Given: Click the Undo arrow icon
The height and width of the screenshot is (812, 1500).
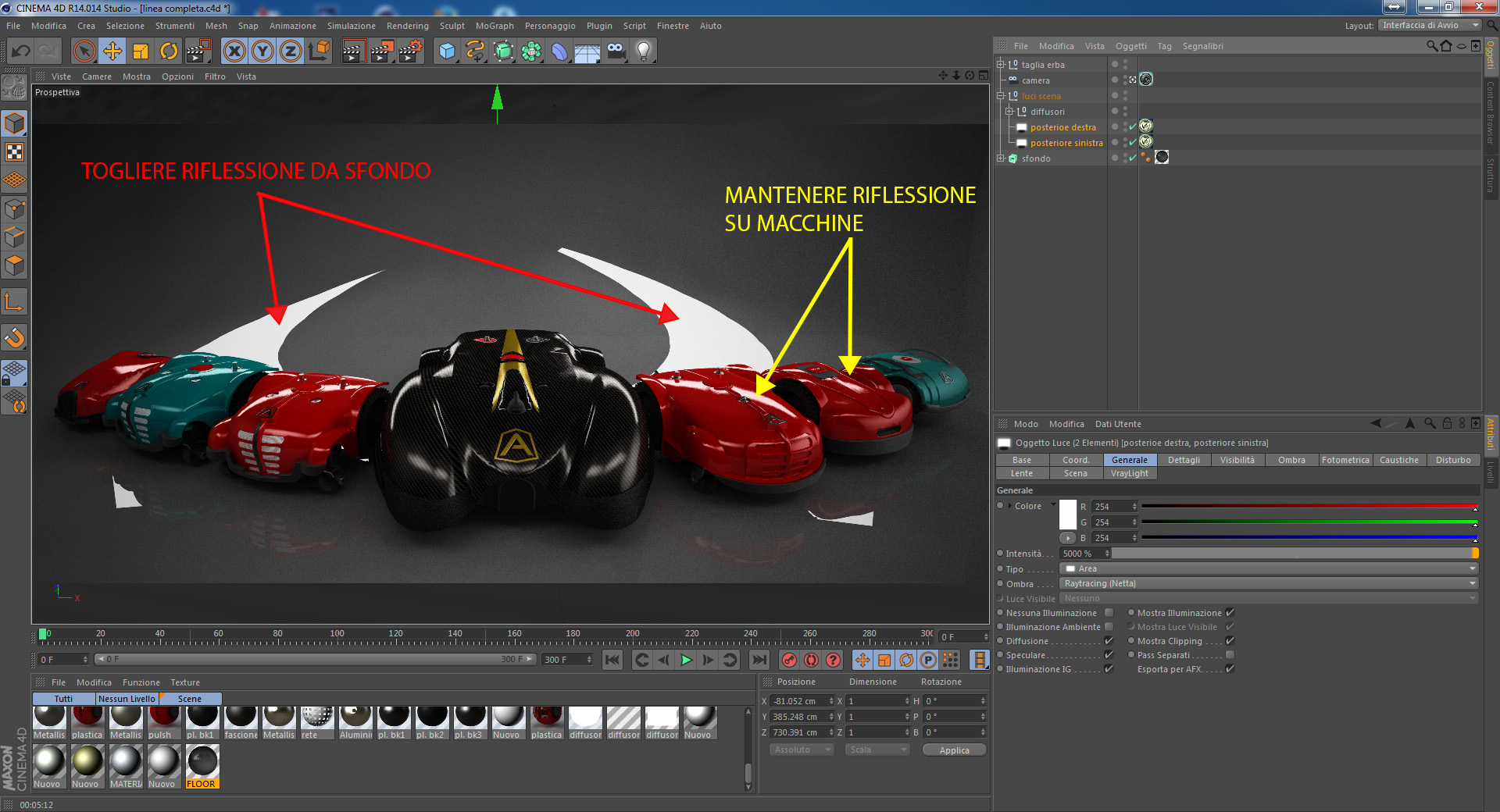Looking at the screenshot, I should point(21,52).
